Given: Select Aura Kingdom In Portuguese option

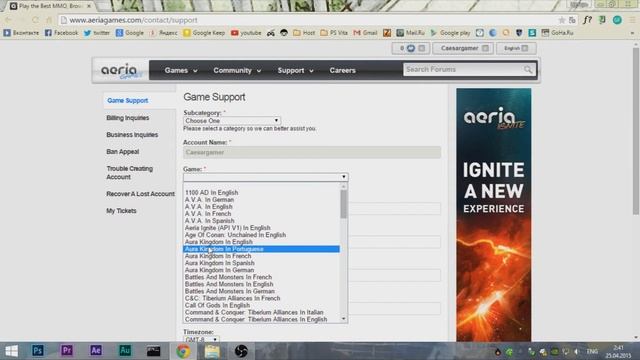Looking at the screenshot, I should 261,249.
